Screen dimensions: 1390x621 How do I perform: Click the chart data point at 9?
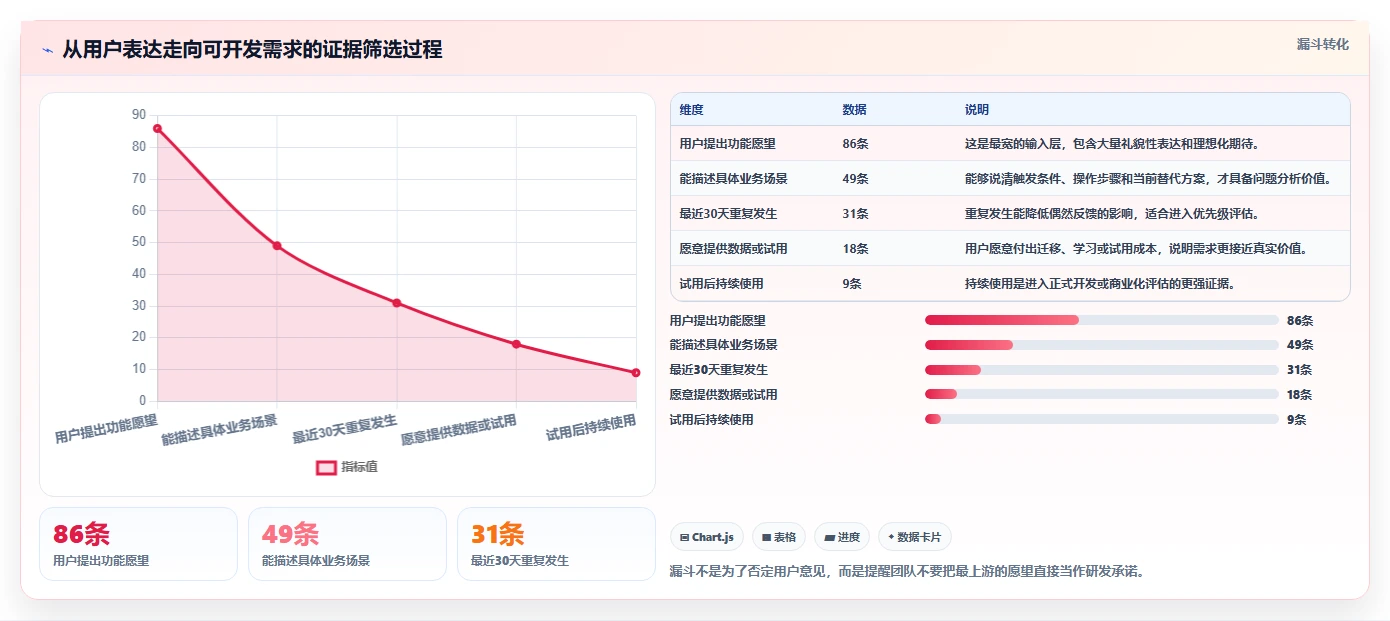click(636, 372)
